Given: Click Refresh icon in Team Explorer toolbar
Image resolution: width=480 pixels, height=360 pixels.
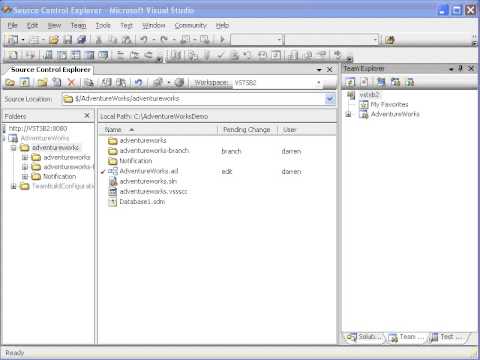Looking at the screenshot, I should point(350,82).
